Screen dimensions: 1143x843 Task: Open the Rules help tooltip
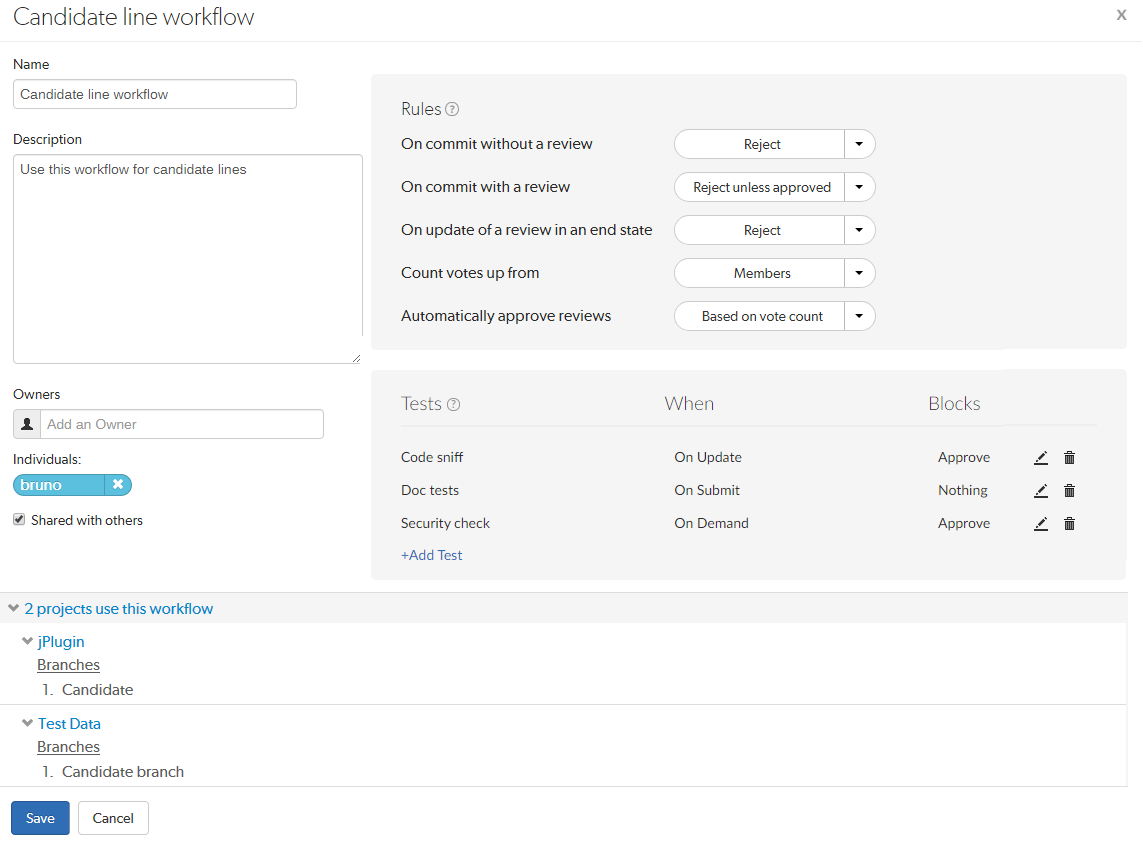coord(454,108)
